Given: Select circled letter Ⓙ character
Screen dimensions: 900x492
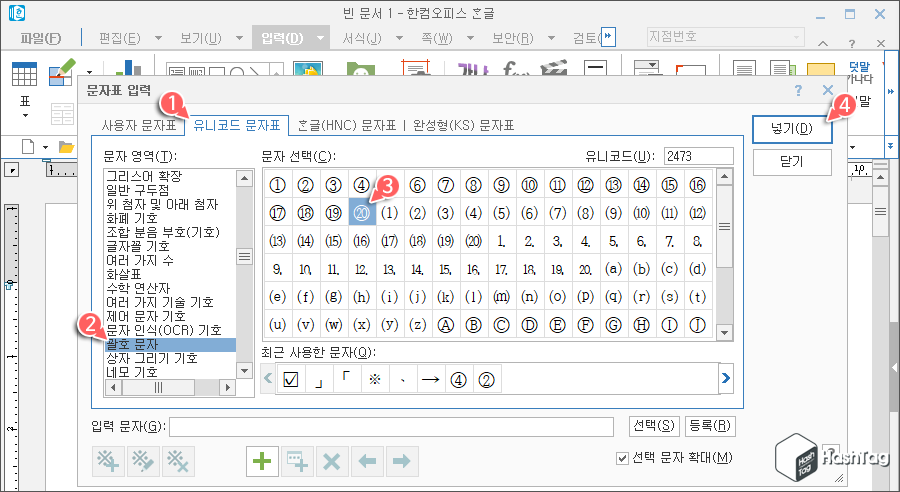Looking at the screenshot, I should coord(697,325).
